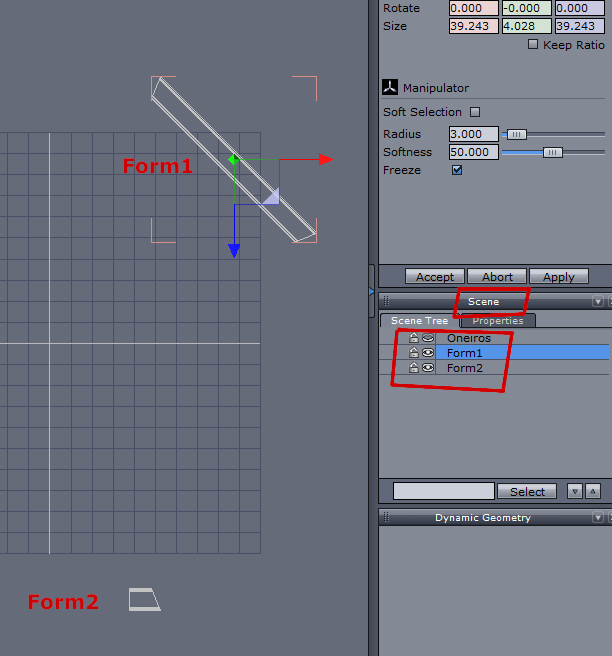
Task: Toggle visibility eye for Form1
Action: click(428, 353)
